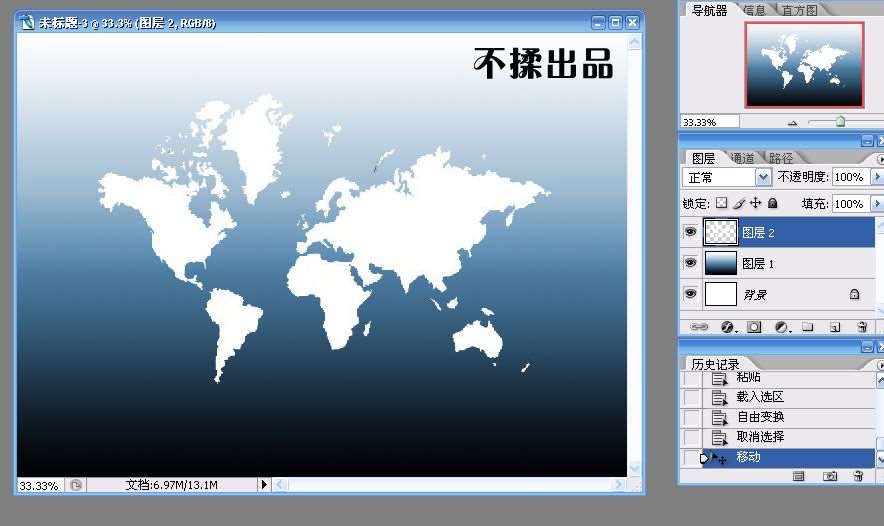This screenshot has width=884, height=526.
Task: Toggle visibility of 图层 1
Action: 690,263
